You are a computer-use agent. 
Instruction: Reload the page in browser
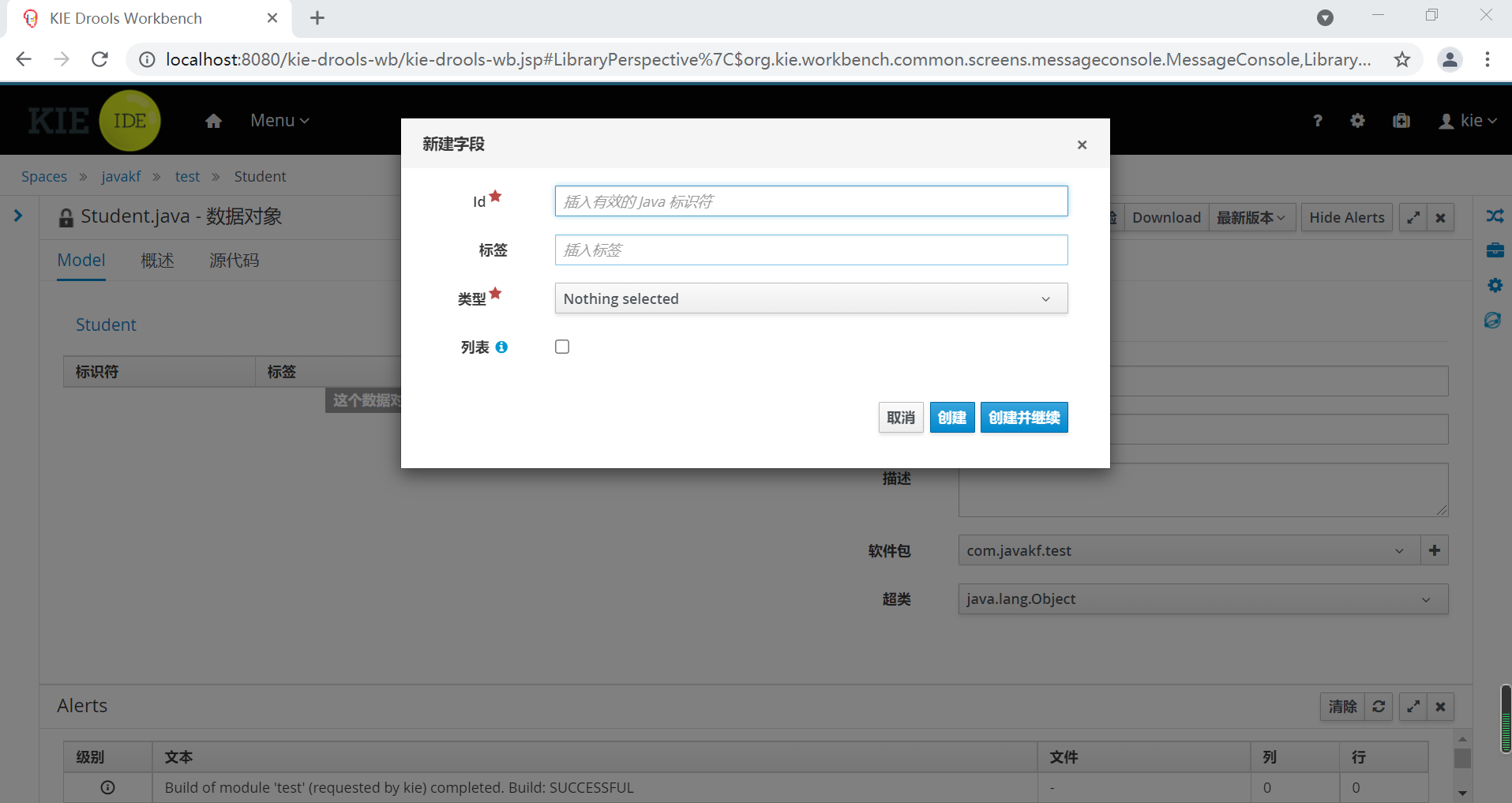click(99, 59)
